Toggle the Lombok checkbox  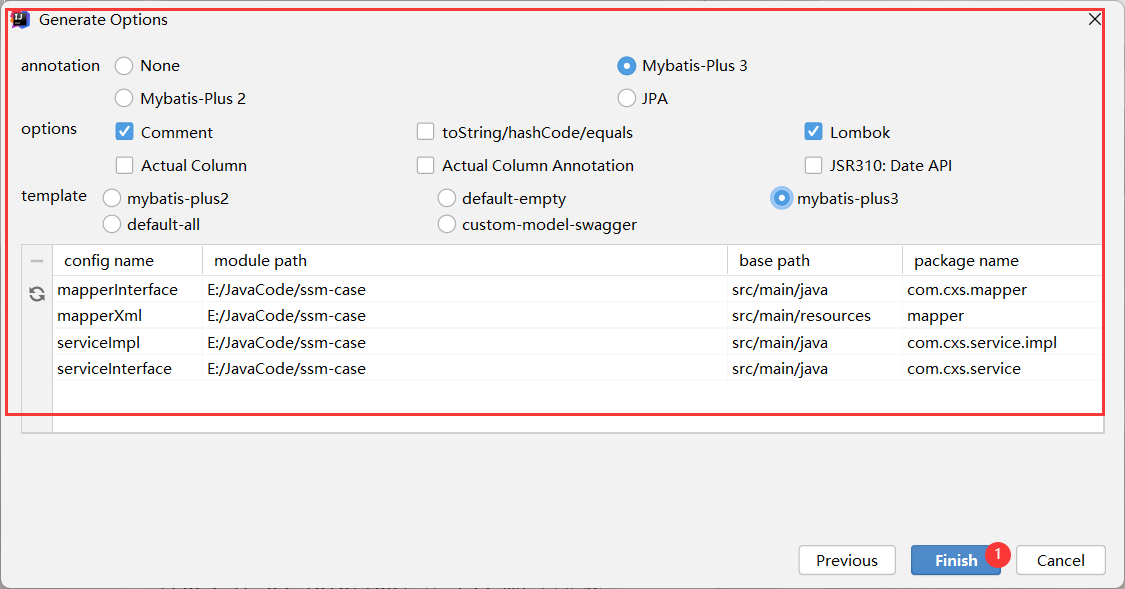click(813, 131)
